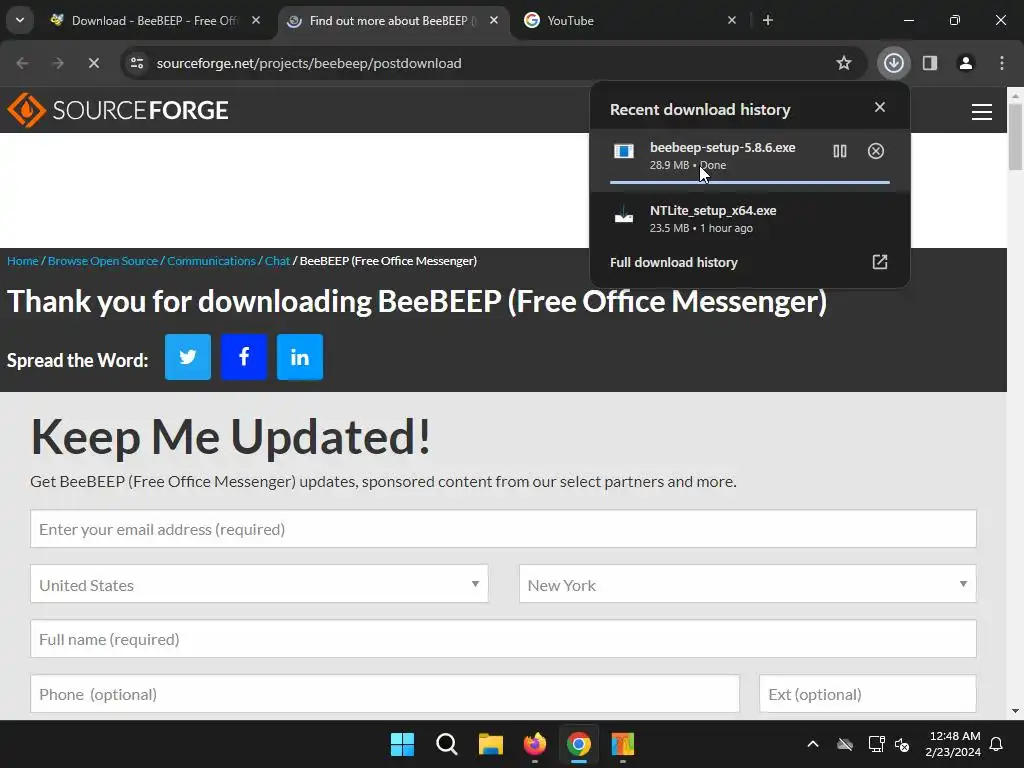Click the email address input field
This screenshot has height=768, width=1024.
click(x=504, y=529)
